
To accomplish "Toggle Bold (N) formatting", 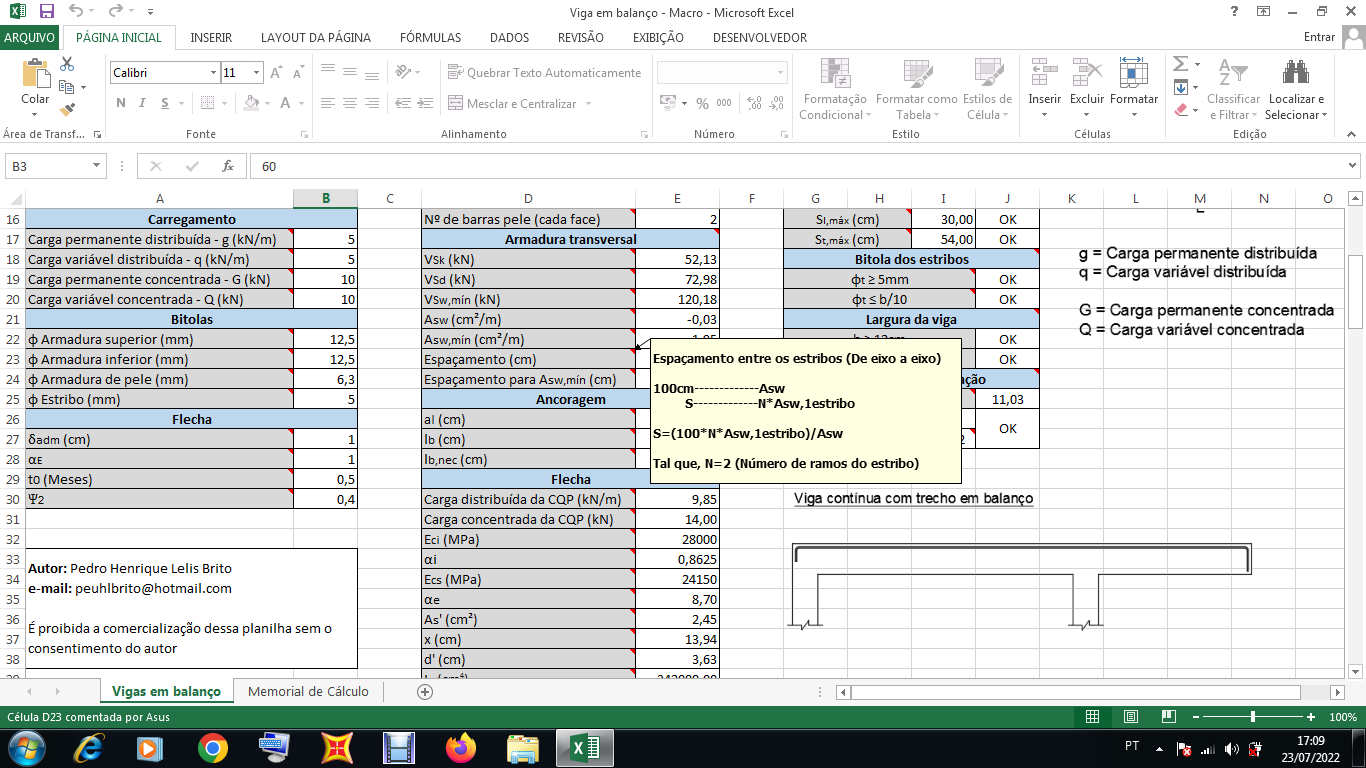I will pos(121,103).
